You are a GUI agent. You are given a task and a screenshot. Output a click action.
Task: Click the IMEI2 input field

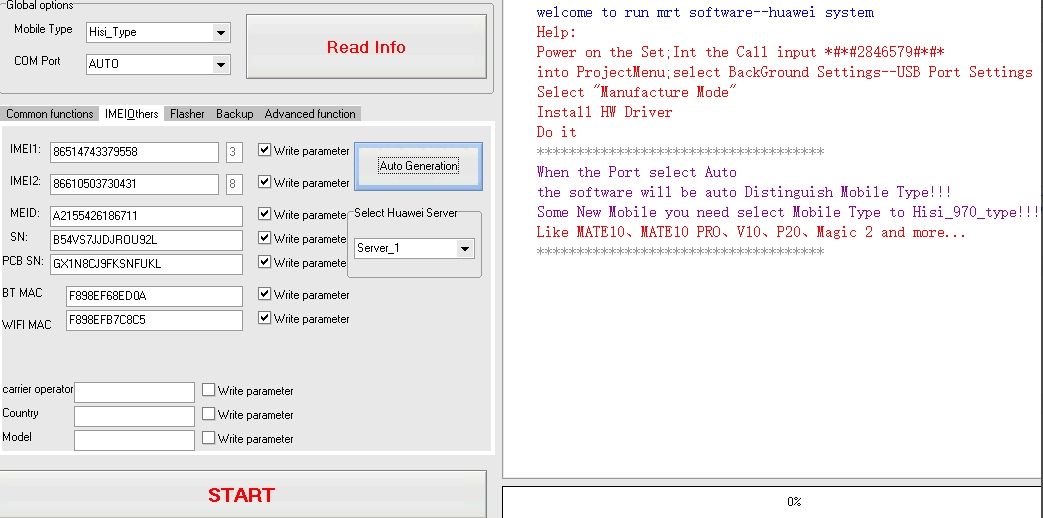pyautogui.click(x=134, y=184)
